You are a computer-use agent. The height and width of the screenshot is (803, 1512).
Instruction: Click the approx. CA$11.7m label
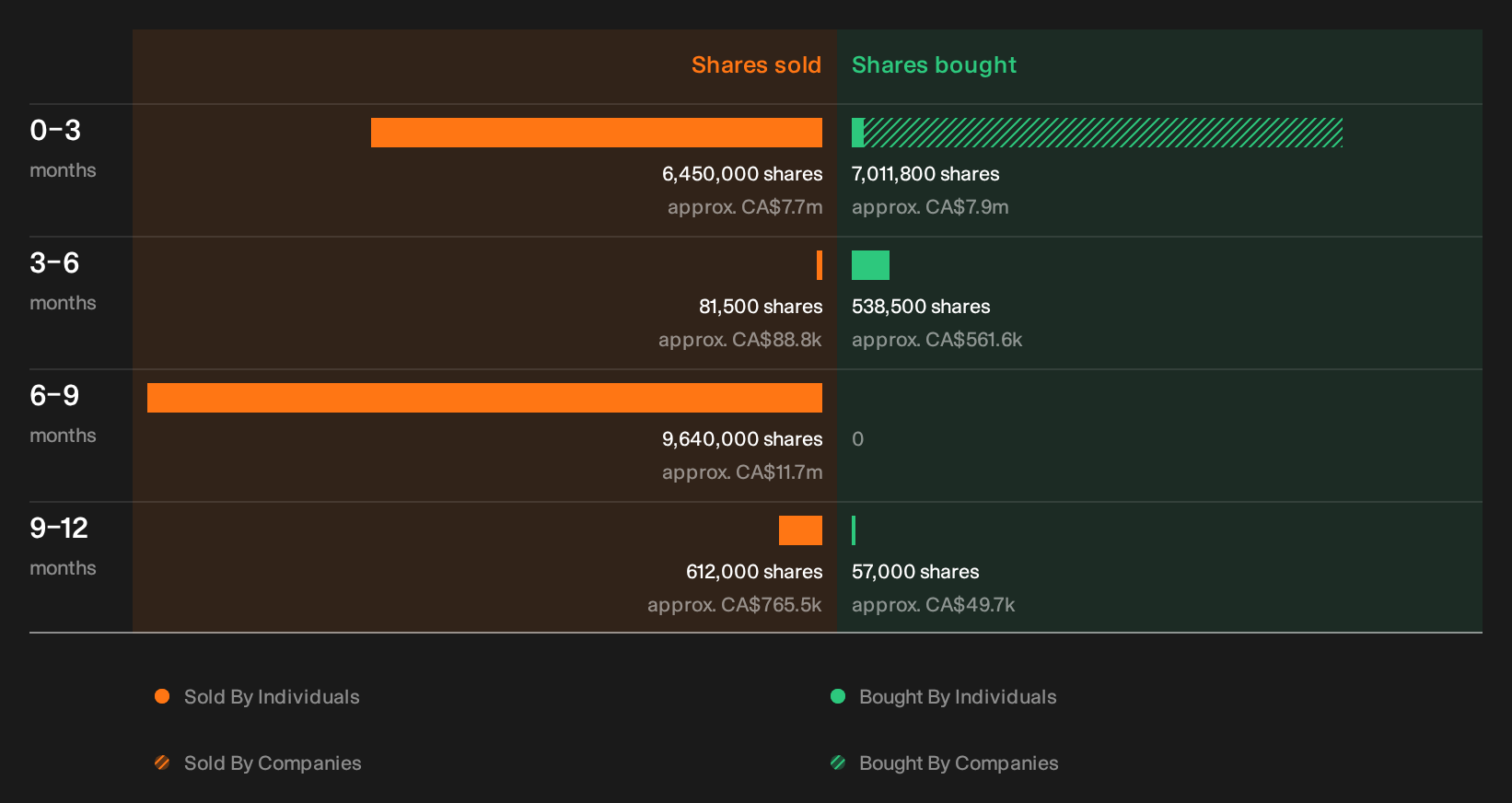coord(742,472)
